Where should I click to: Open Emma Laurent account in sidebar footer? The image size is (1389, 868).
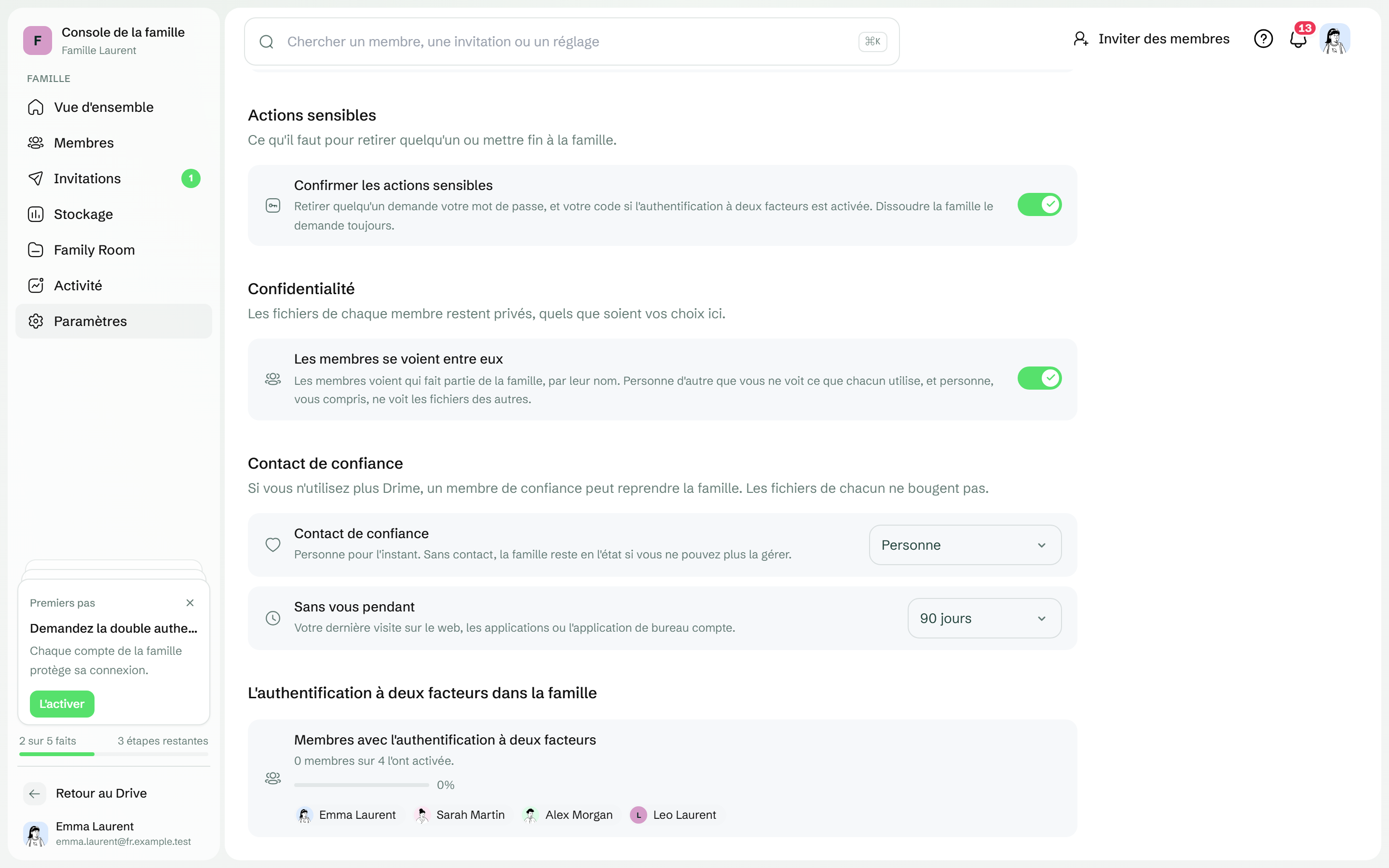click(114, 834)
